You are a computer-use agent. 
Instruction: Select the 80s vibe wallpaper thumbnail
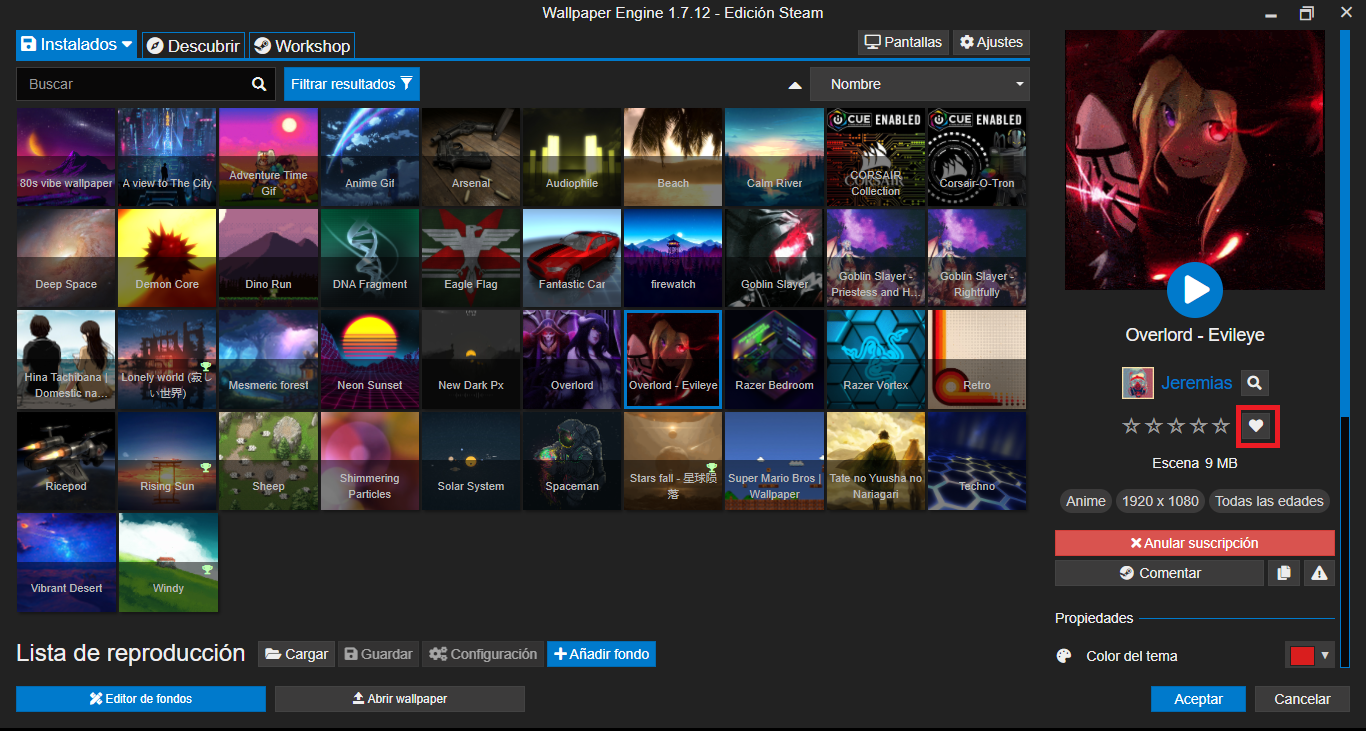[66, 156]
